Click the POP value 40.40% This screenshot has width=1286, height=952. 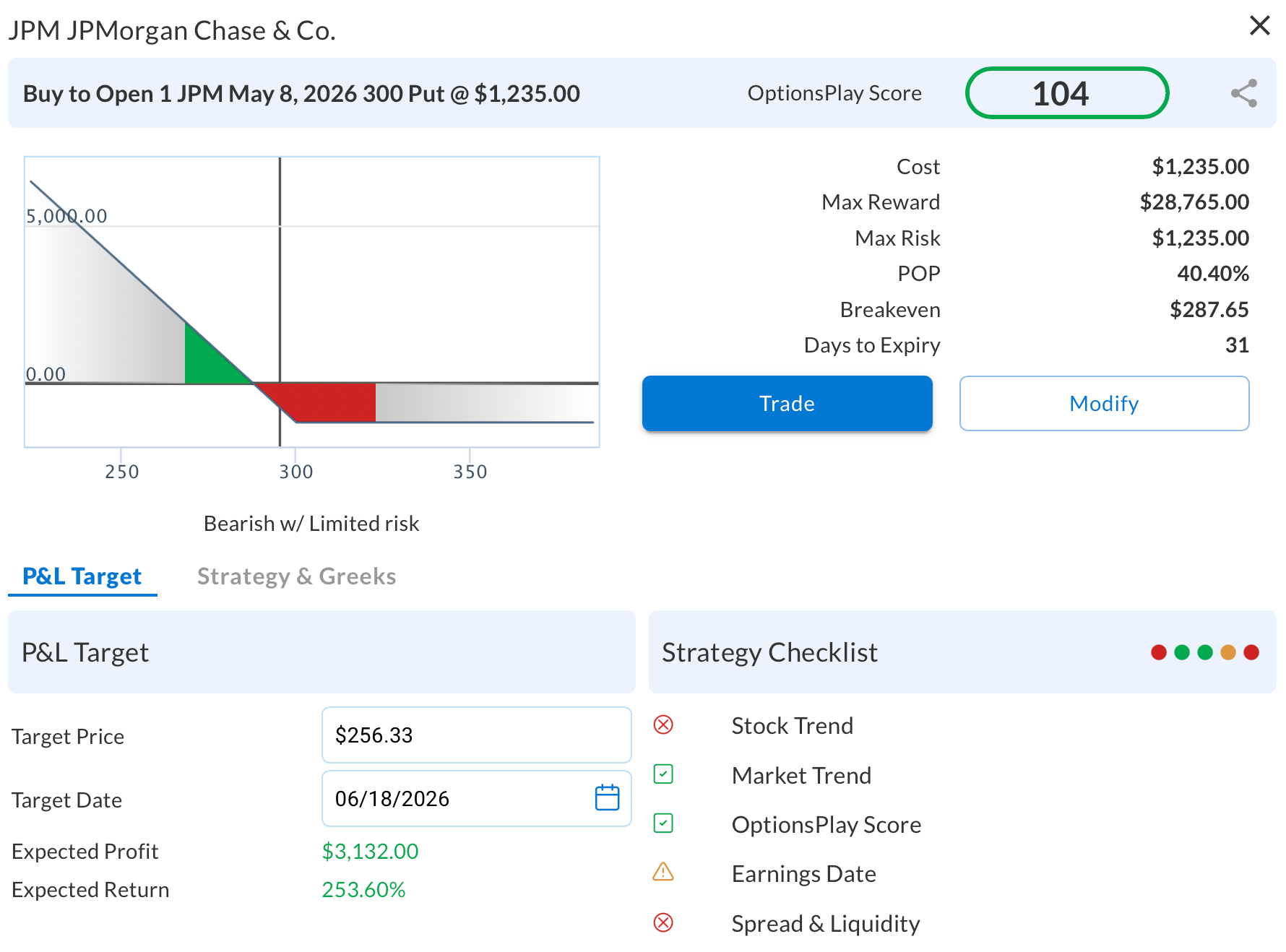tap(1213, 274)
